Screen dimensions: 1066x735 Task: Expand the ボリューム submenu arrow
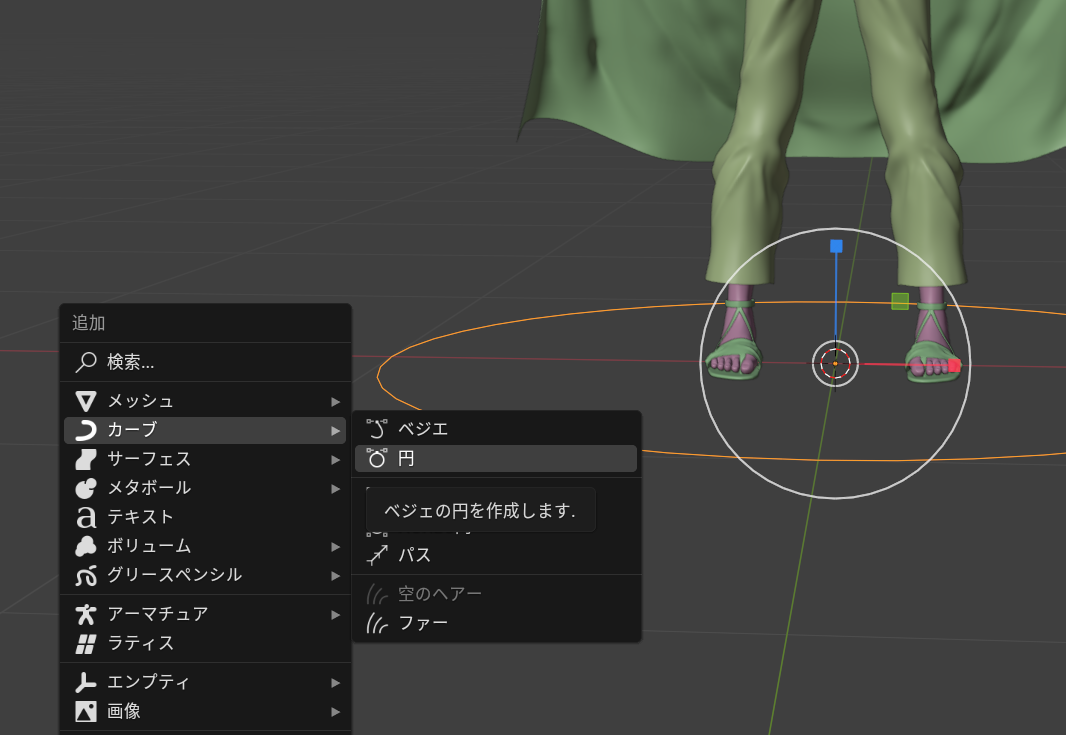[335, 547]
